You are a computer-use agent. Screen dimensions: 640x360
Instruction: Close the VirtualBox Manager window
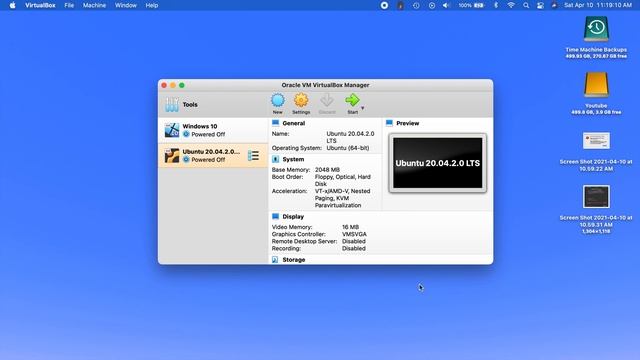[x=164, y=85]
